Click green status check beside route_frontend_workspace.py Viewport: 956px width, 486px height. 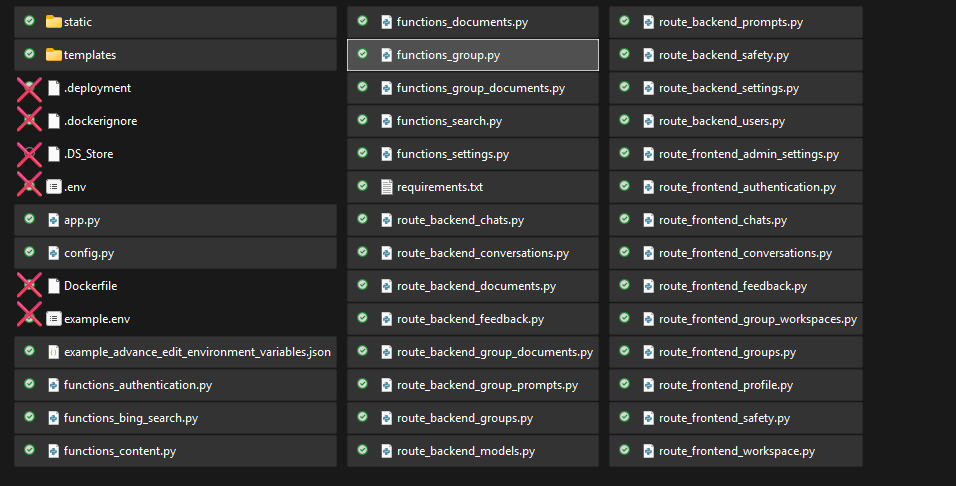coord(624,451)
